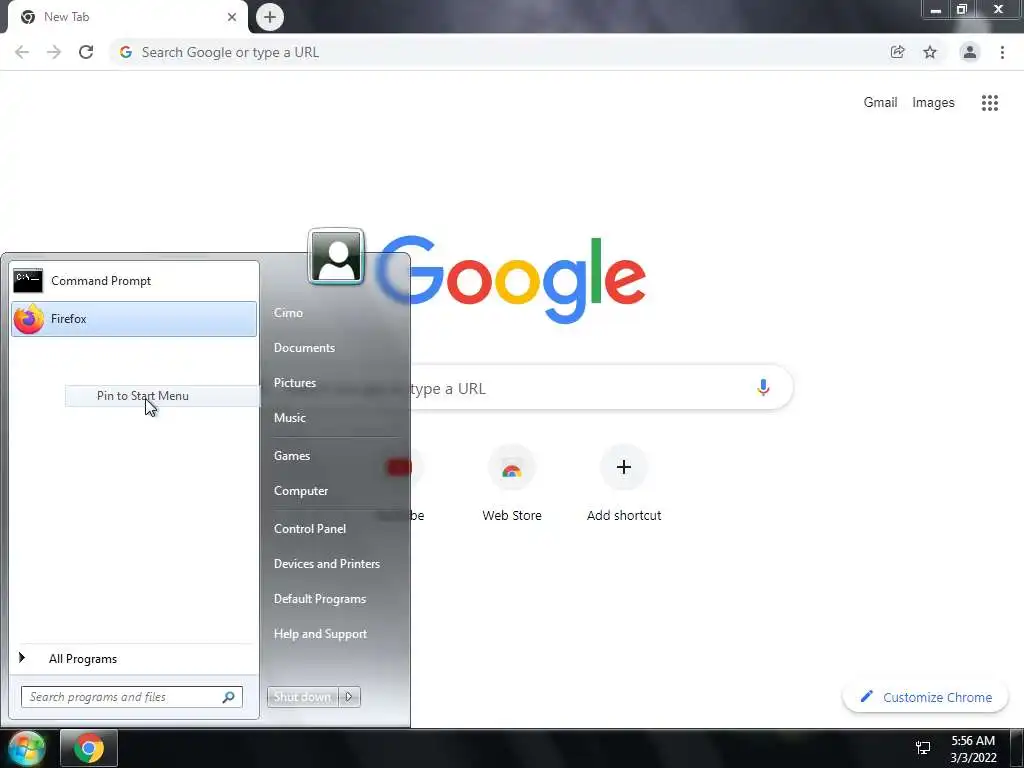Click the Command Prompt label
Viewport: 1024px width, 768px height.
pos(101,281)
